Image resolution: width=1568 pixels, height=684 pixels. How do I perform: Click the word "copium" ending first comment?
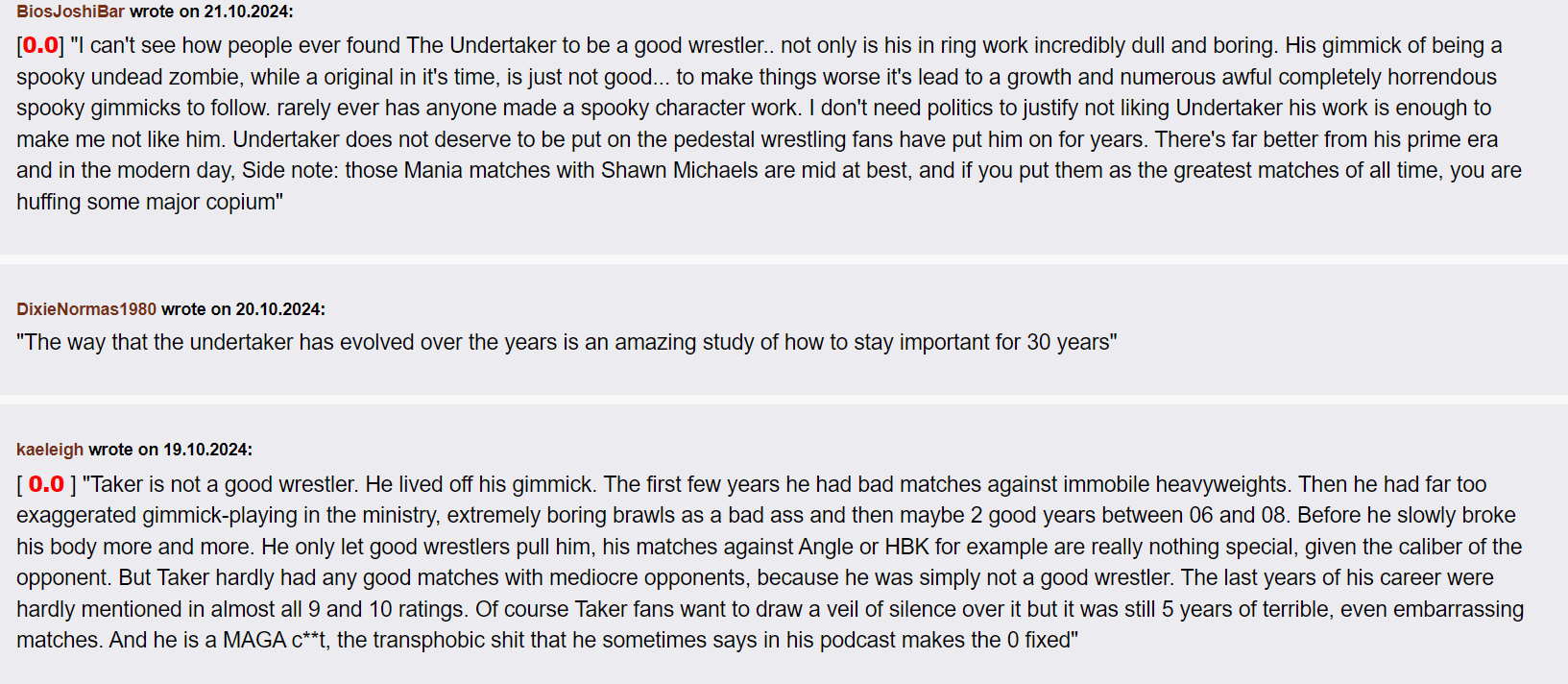pyautogui.click(x=240, y=203)
